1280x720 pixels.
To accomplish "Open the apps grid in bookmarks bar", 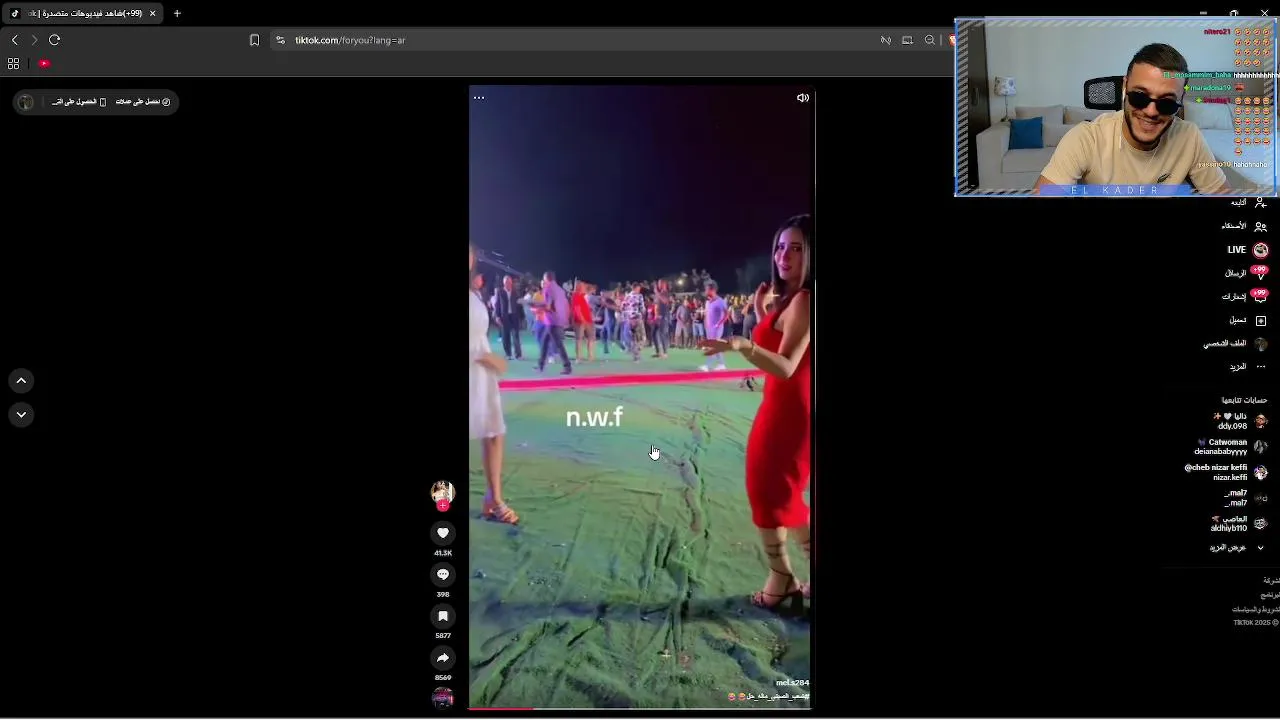I will point(13,63).
